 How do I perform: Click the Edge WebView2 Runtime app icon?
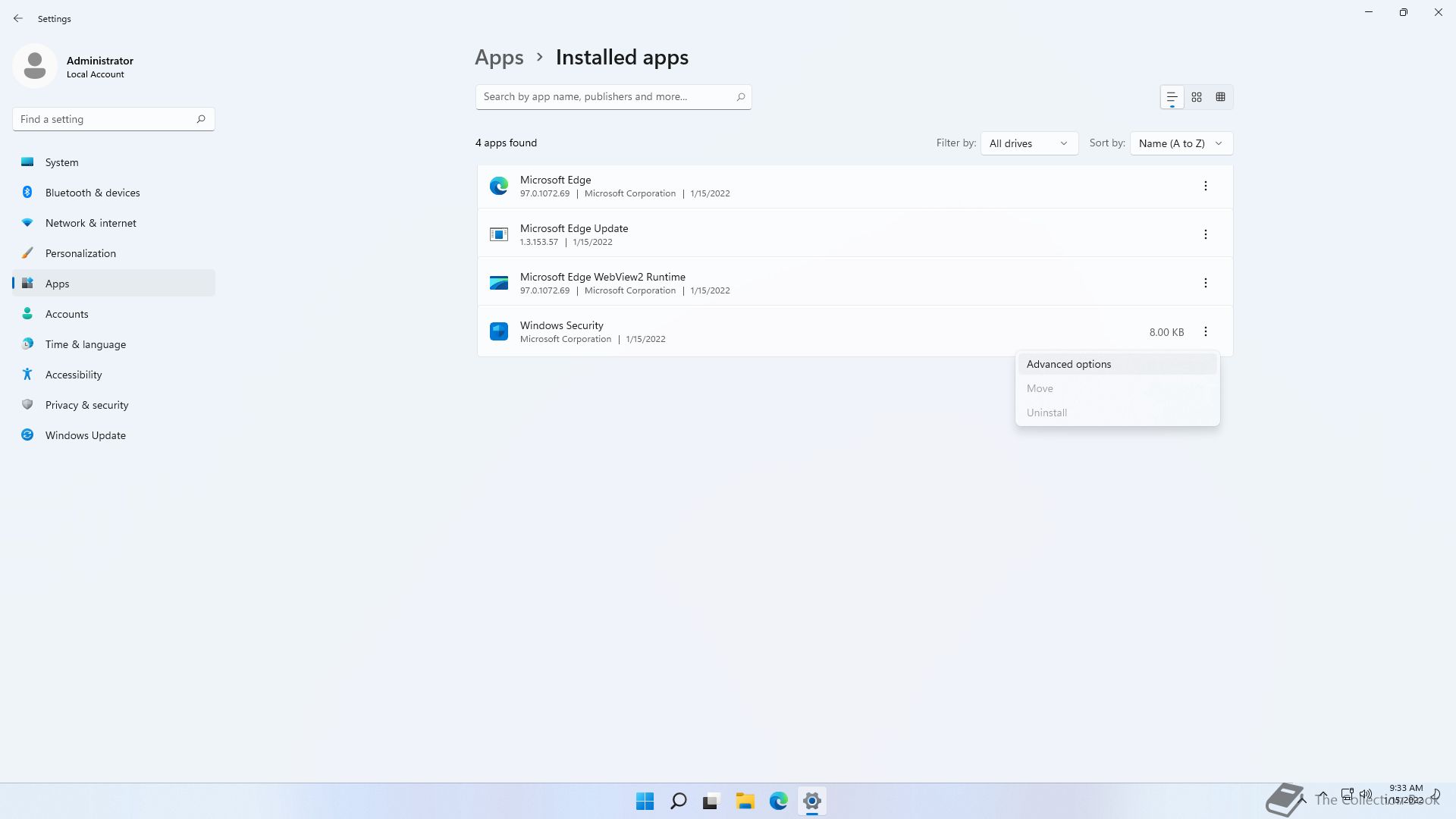click(x=499, y=283)
